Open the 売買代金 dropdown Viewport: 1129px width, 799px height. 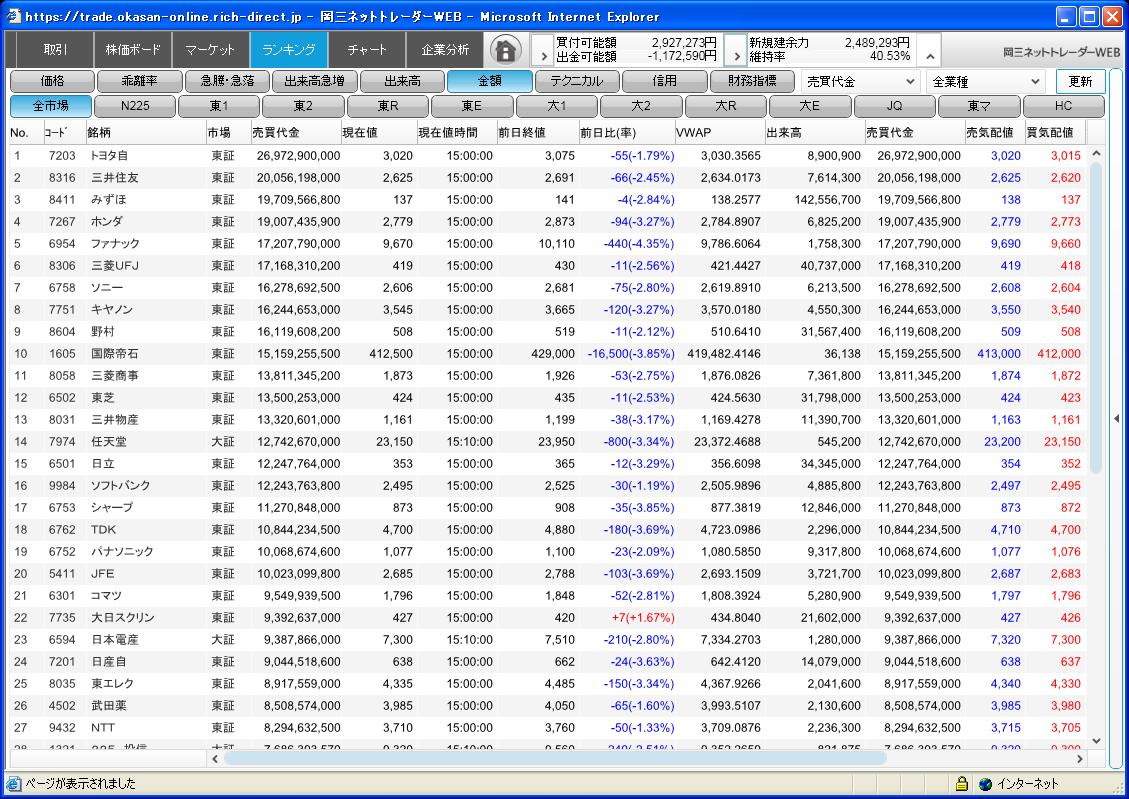(x=861, y=81)
